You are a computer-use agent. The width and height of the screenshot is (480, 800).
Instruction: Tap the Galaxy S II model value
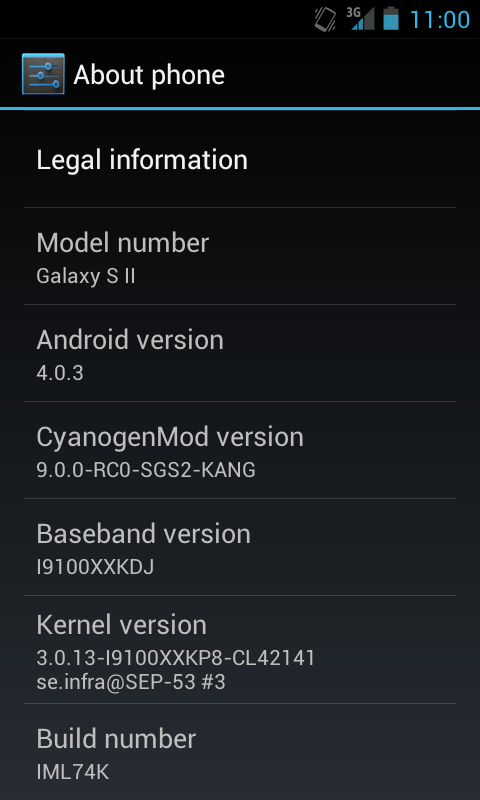86,276
